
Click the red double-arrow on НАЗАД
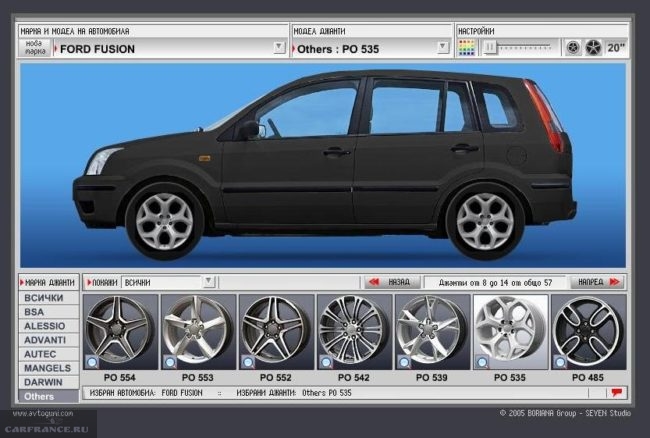374,282
